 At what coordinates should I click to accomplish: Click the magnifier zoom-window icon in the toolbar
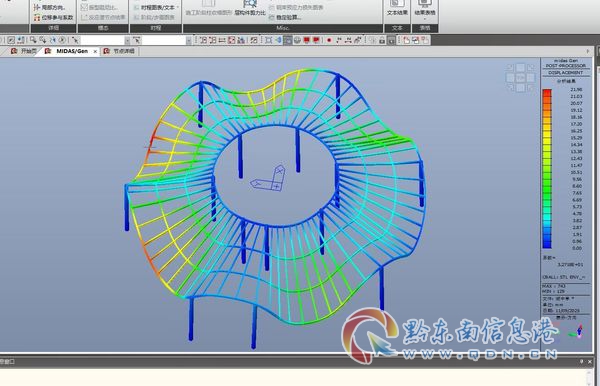[33, 40]
